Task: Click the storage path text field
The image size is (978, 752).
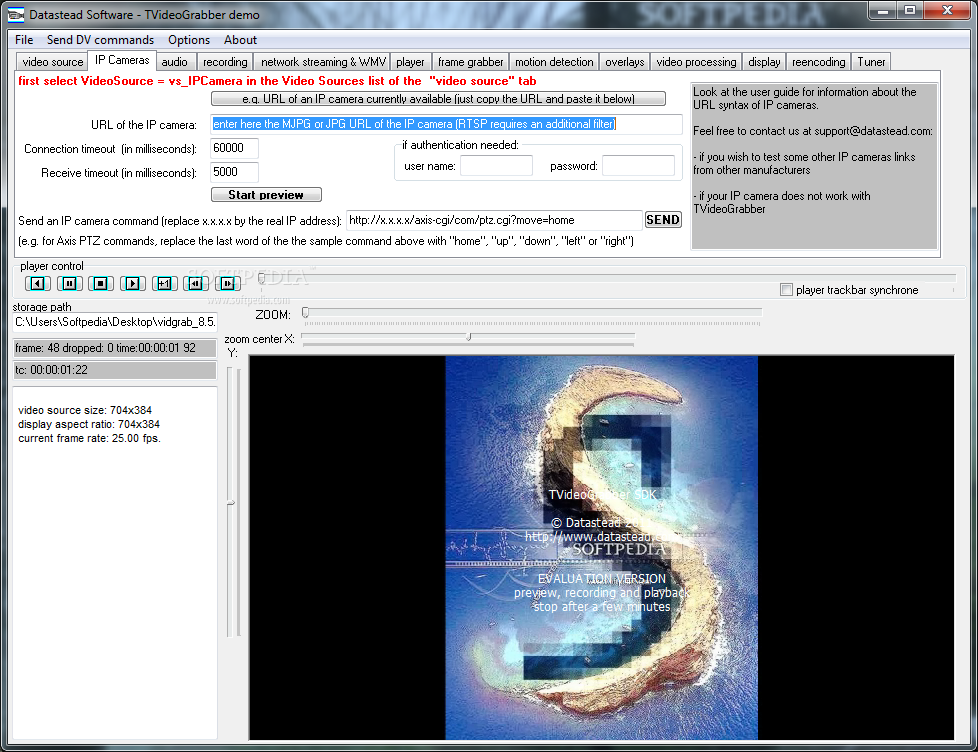Action: pos(115,322)
